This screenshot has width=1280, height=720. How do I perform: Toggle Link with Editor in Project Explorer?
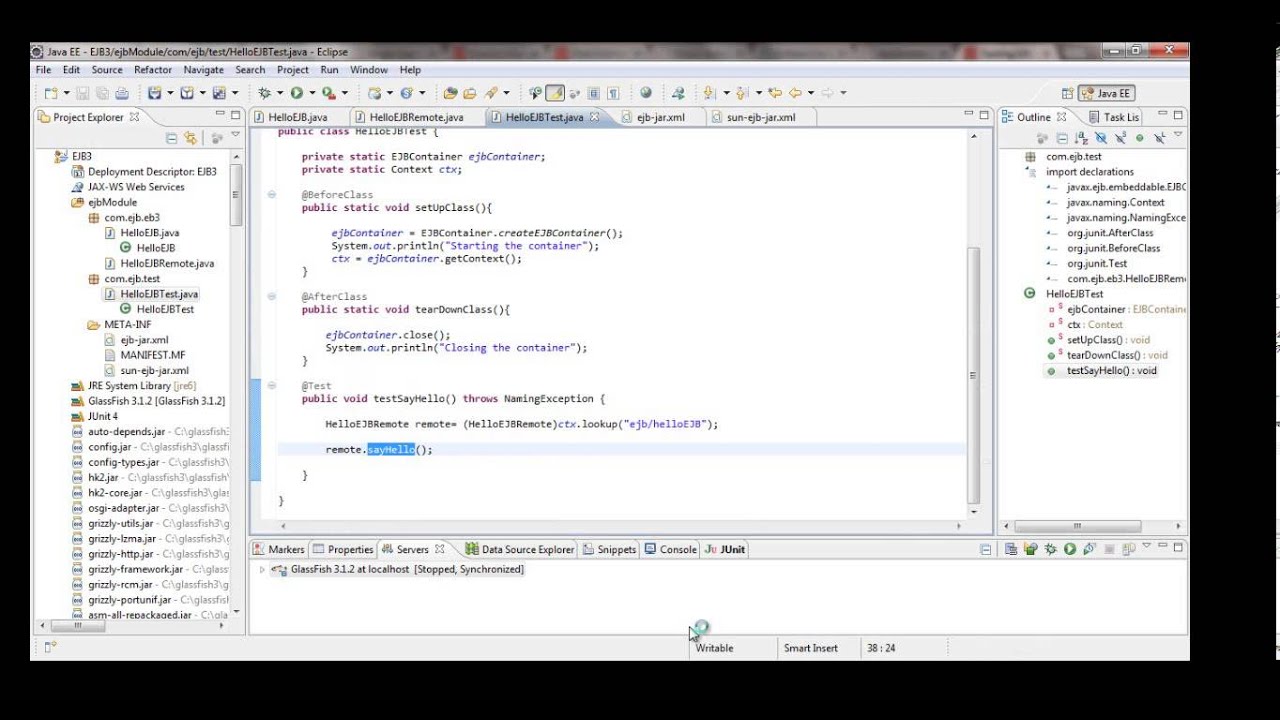point(190,138)
